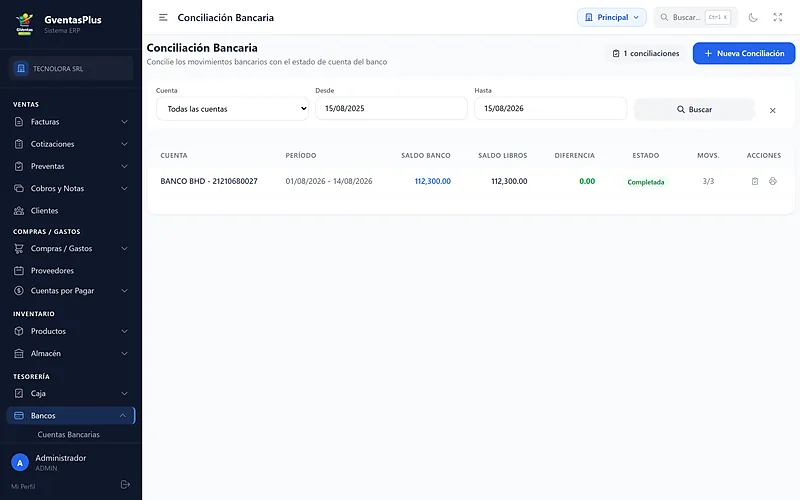Open the Preventas menu
The height and width of the screenshot is (500, 800).
click(x=71, y=166)
